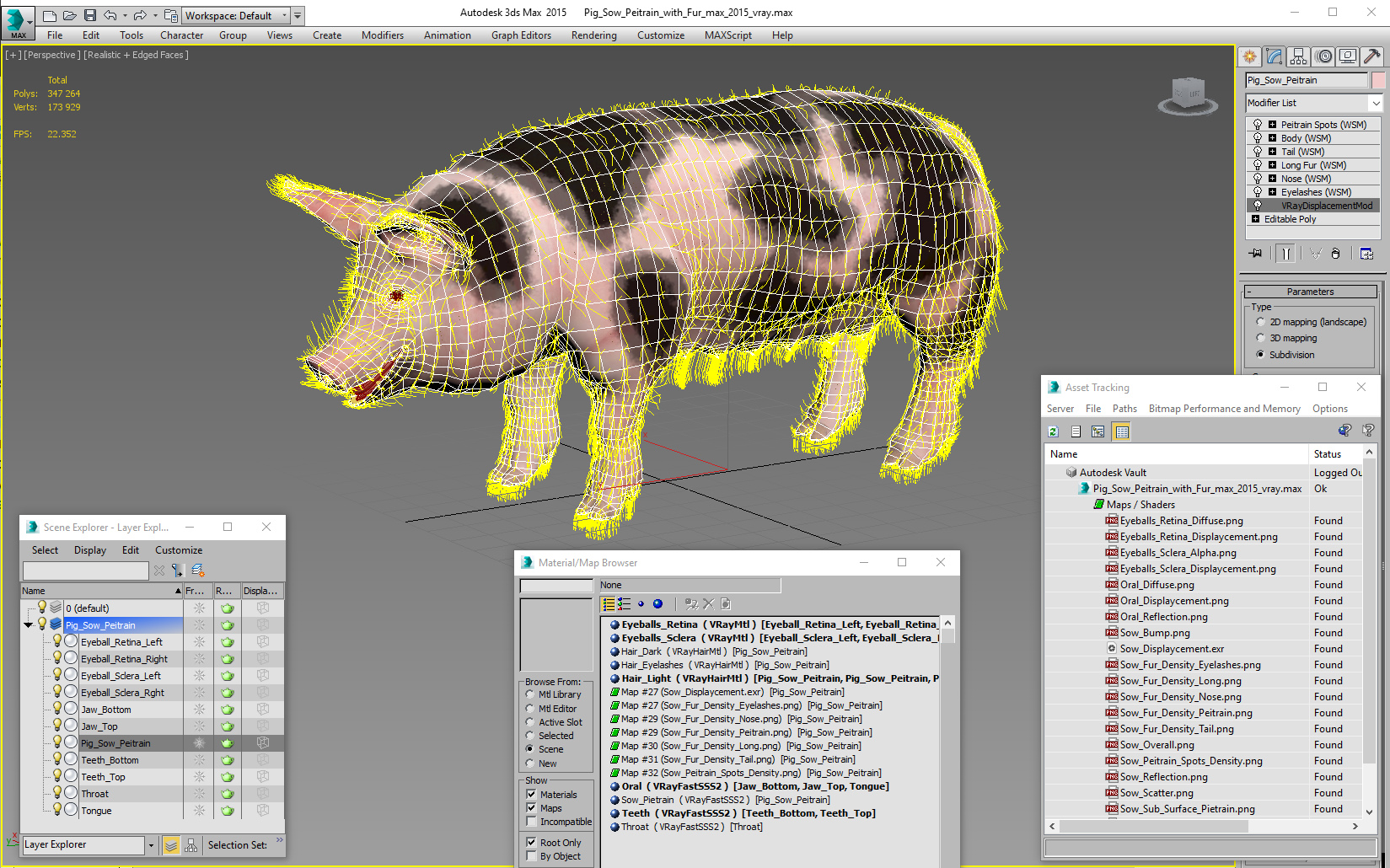Click the Status column header in Asset Tracking
Viewport: 1390px width, 868px height.
coord(1335,454)
